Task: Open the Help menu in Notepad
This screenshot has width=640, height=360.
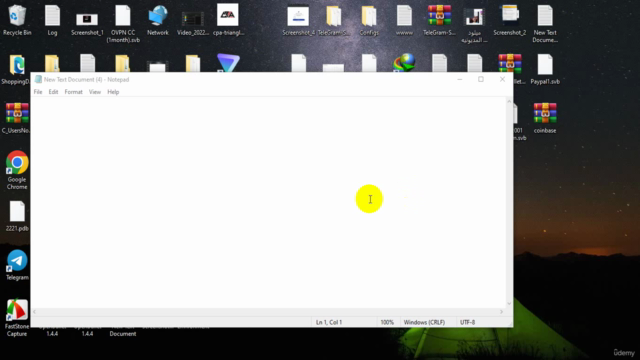Action: (113, 92)
